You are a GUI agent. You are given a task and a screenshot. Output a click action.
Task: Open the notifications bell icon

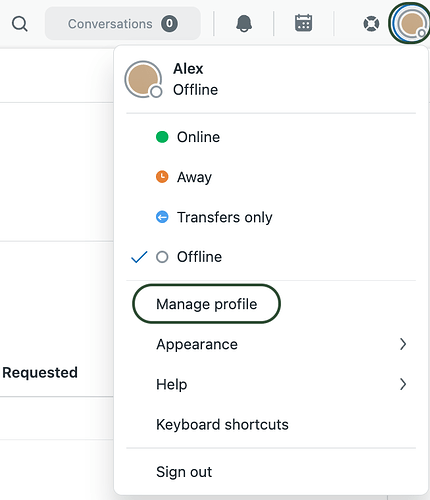pos(244,24)
